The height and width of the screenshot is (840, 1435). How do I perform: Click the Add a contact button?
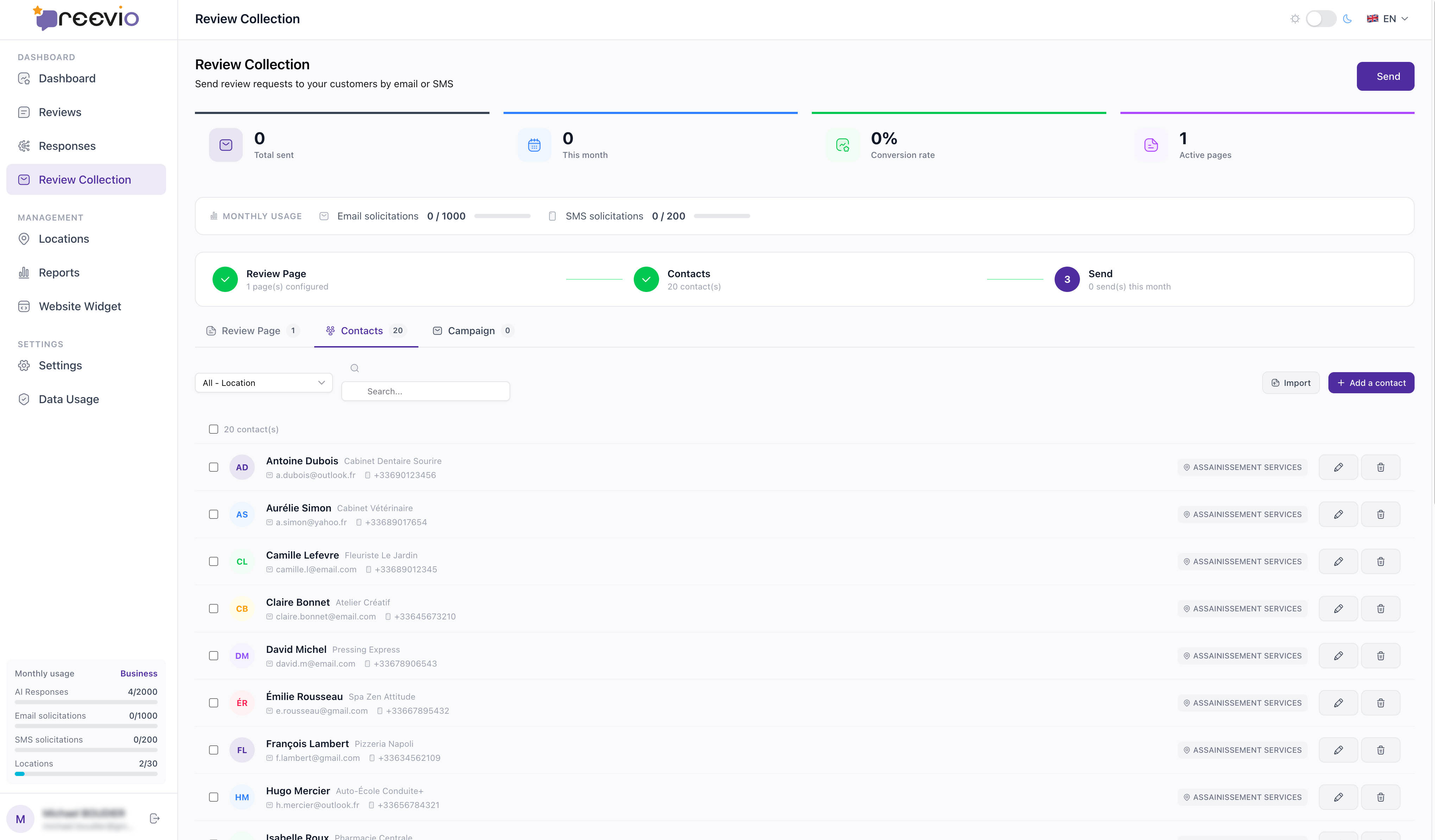click(1371, 383)
